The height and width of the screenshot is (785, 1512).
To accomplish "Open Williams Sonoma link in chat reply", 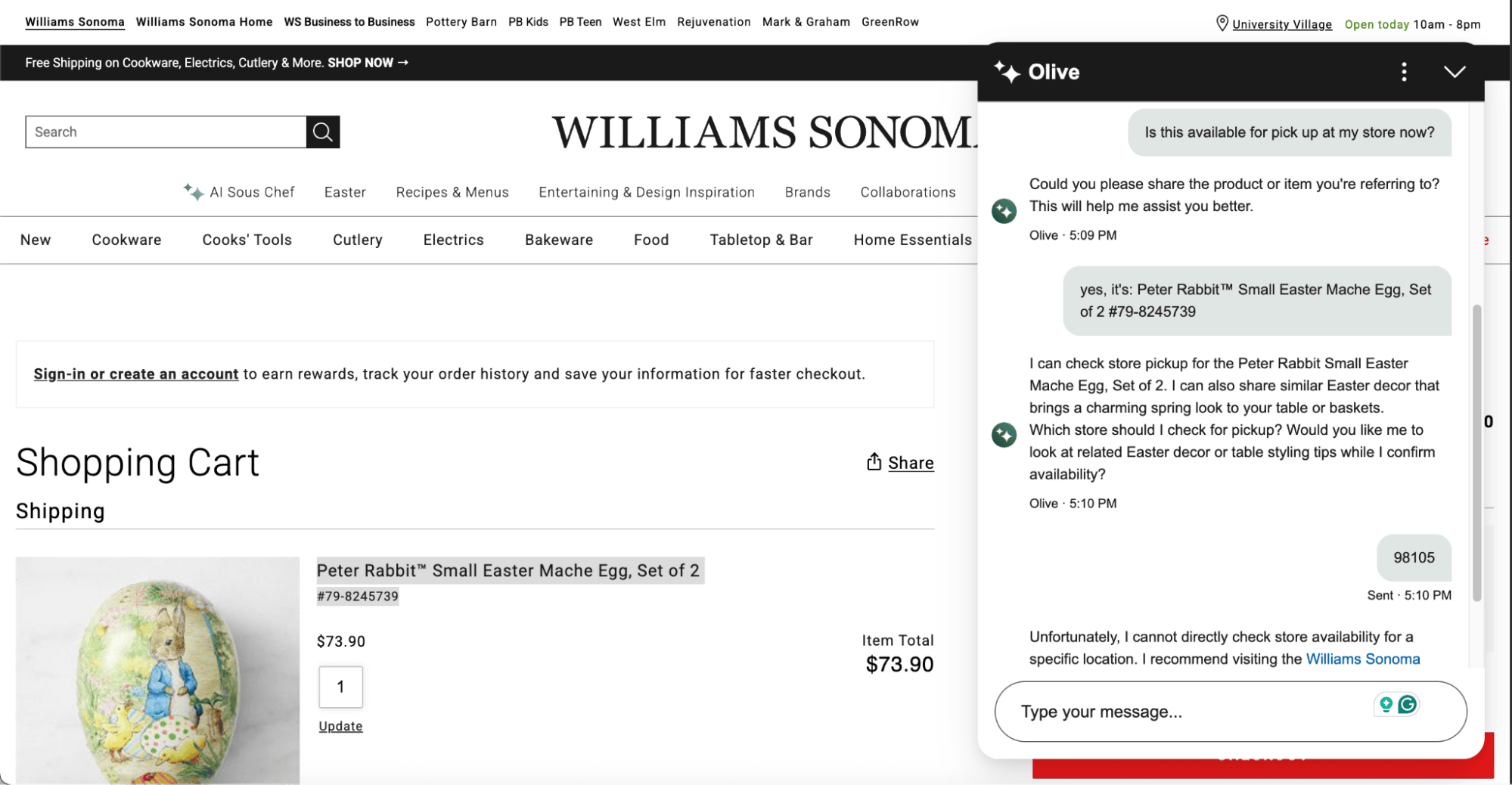I will [1363, 659].
